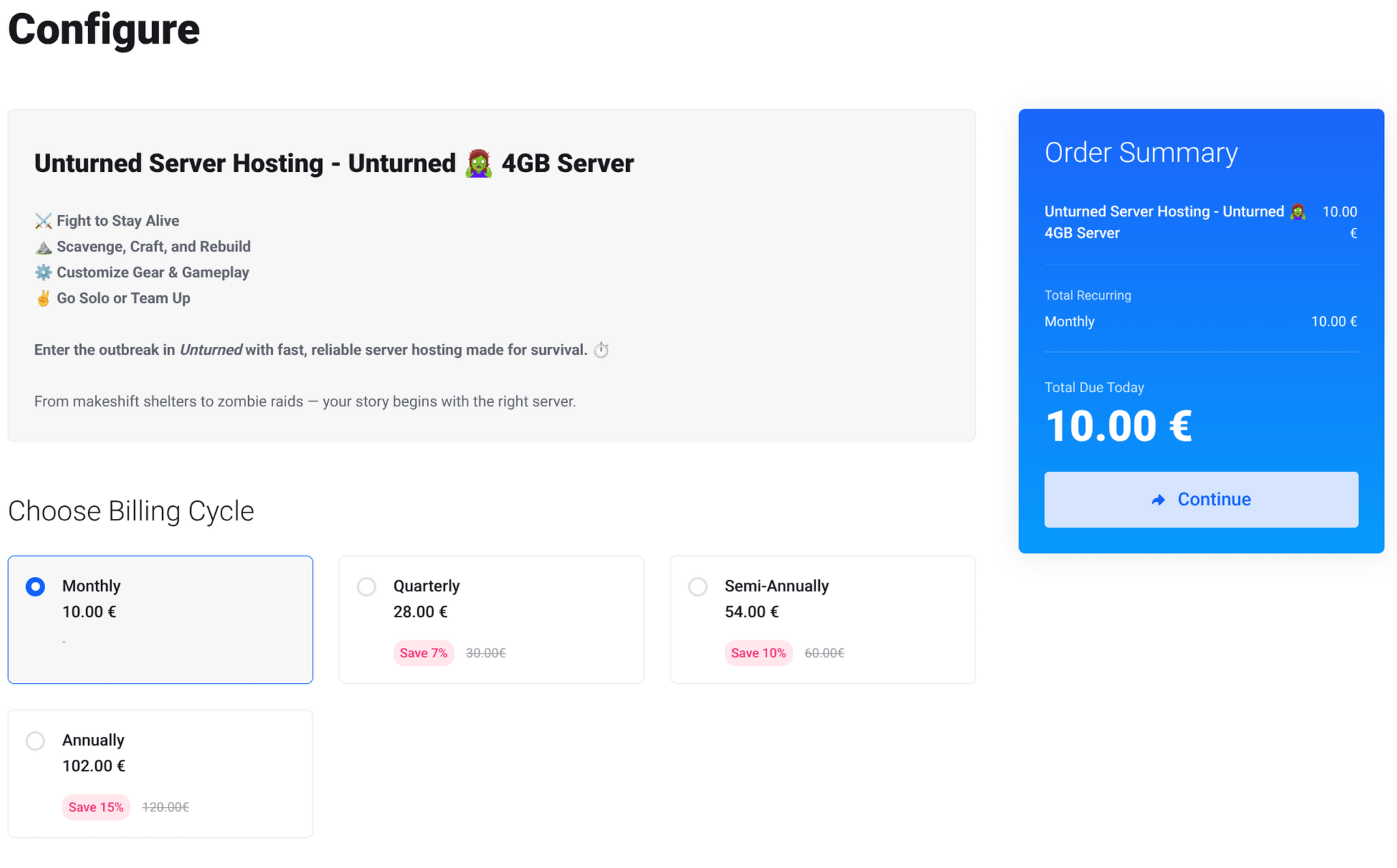Click the 102.00 € Annually price
Image resolution: width=1397 pixels, height=868 pixels.
(x=94, y=766)
